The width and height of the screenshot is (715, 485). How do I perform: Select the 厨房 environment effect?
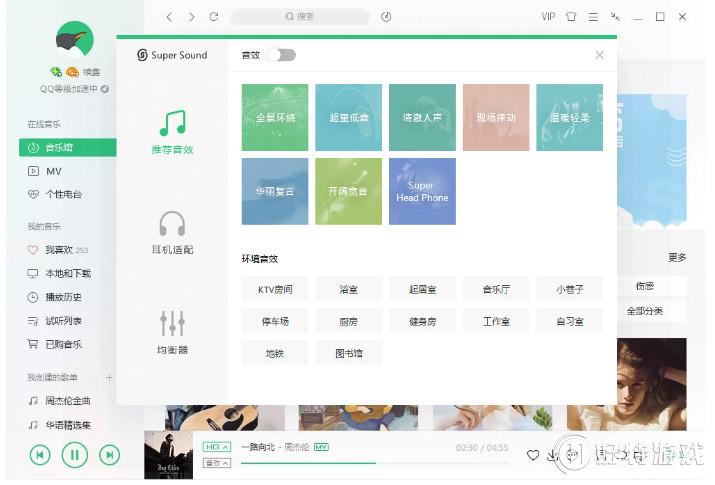click(348, 321)
